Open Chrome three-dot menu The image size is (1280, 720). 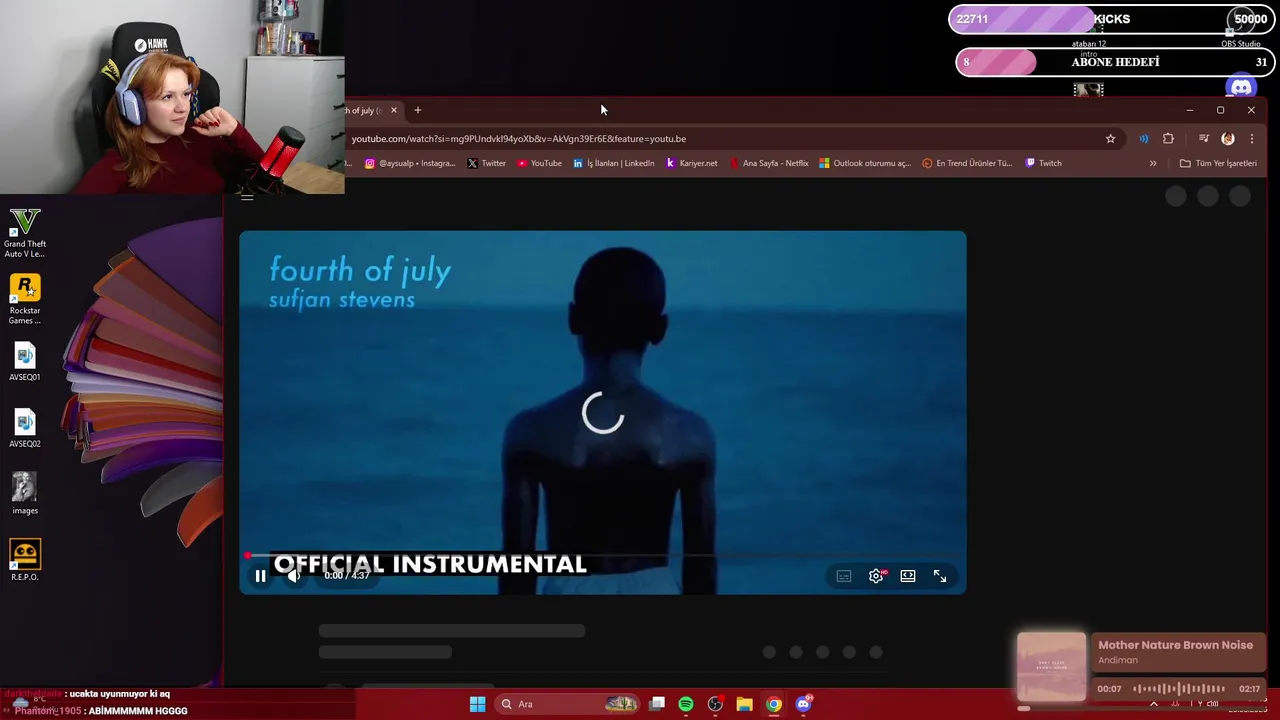point(1251,139)
